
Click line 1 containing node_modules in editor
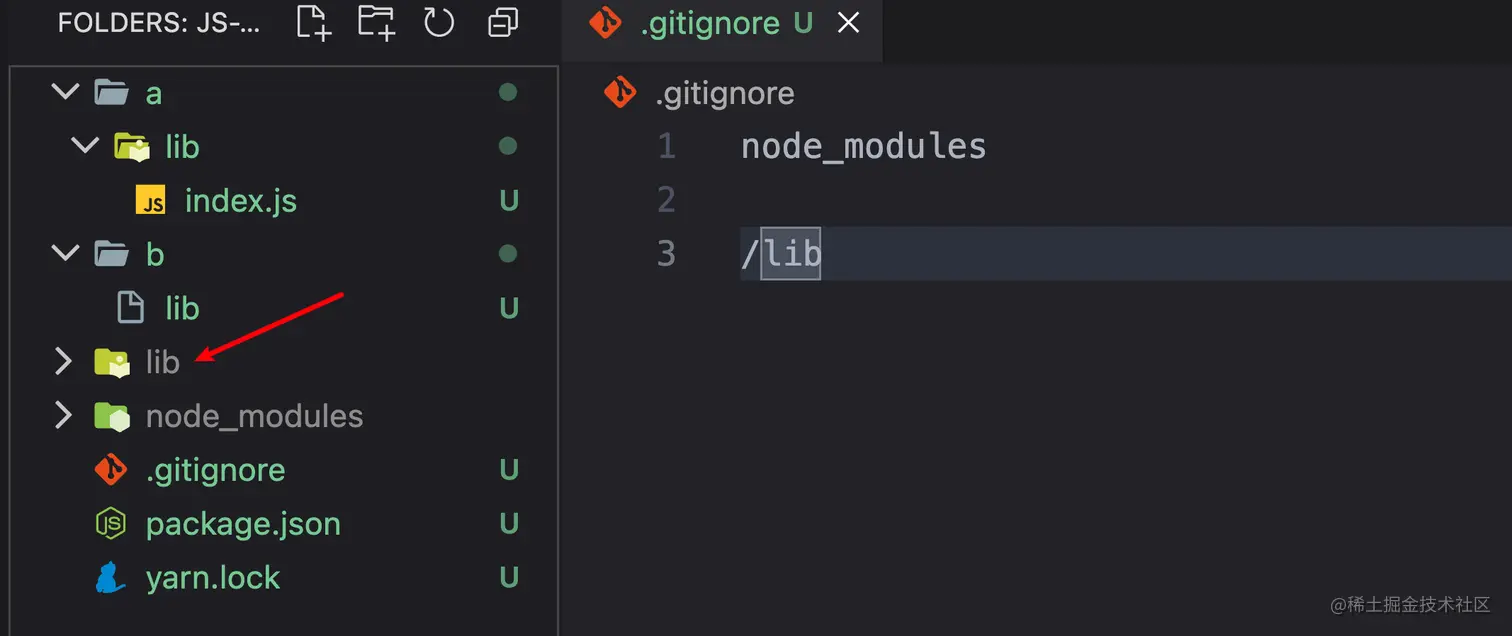[863, 147]
